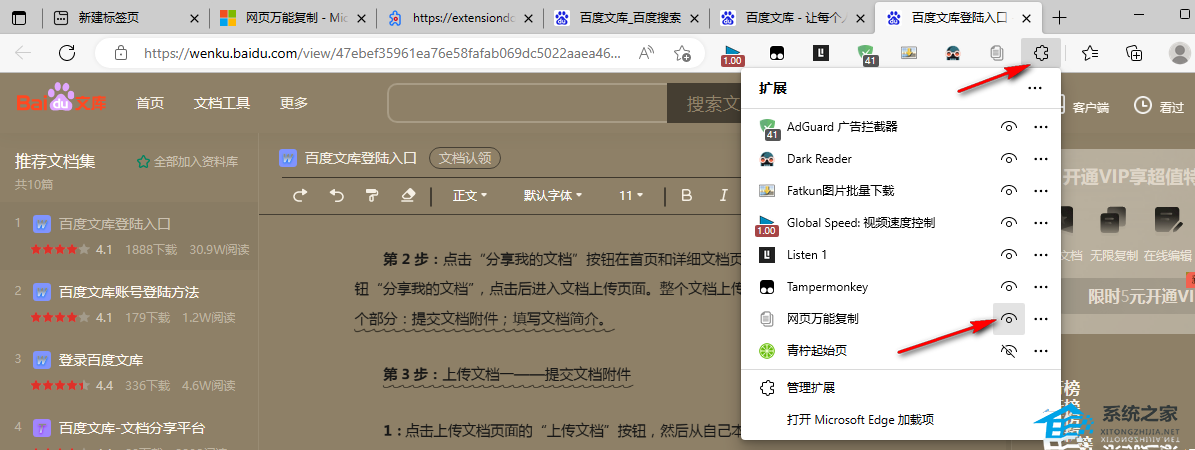Open the Collections icon in browser toolbar

click(x=1135, y=53)
